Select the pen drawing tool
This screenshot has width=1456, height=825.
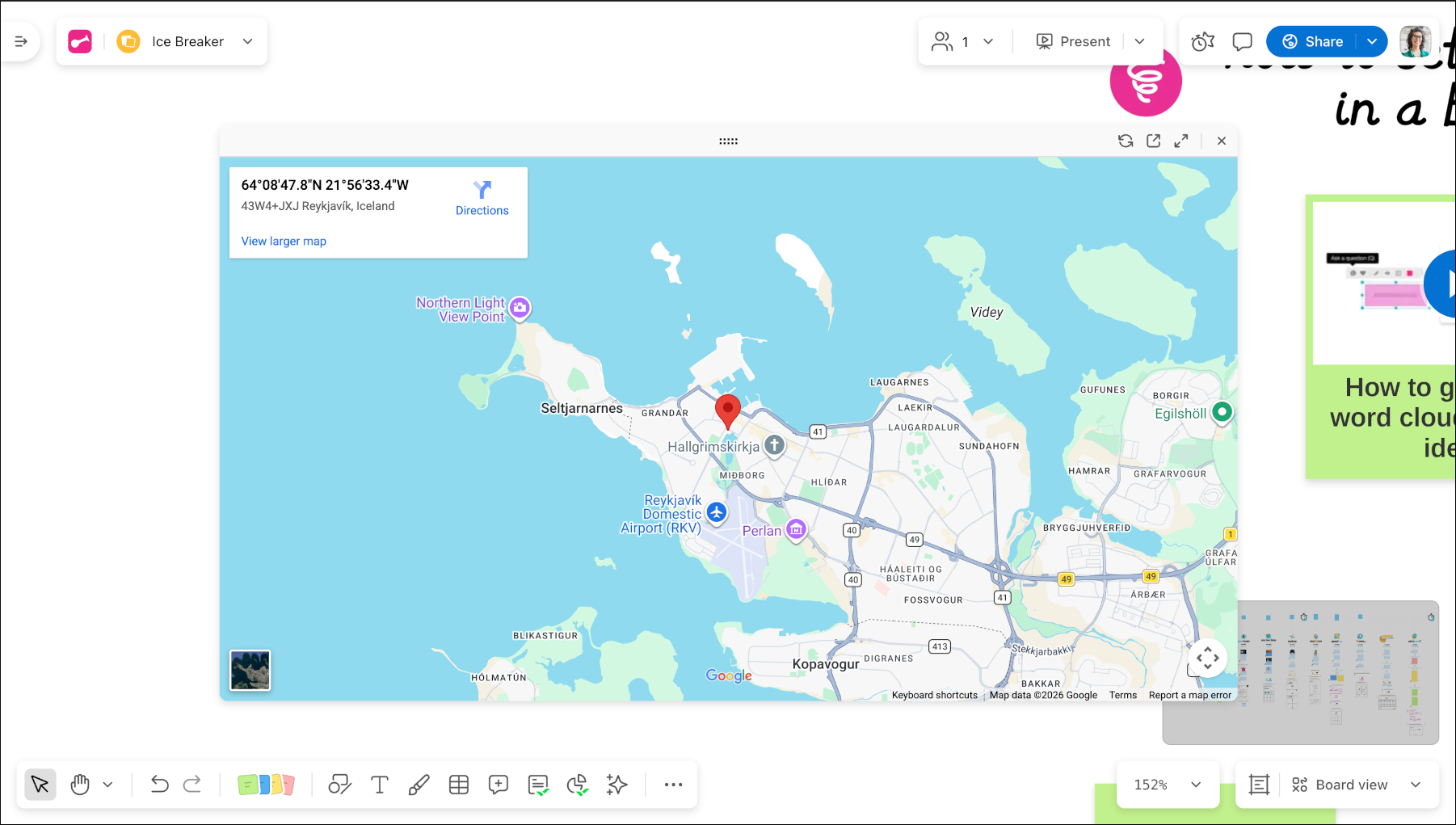click(x=419, y=785)
